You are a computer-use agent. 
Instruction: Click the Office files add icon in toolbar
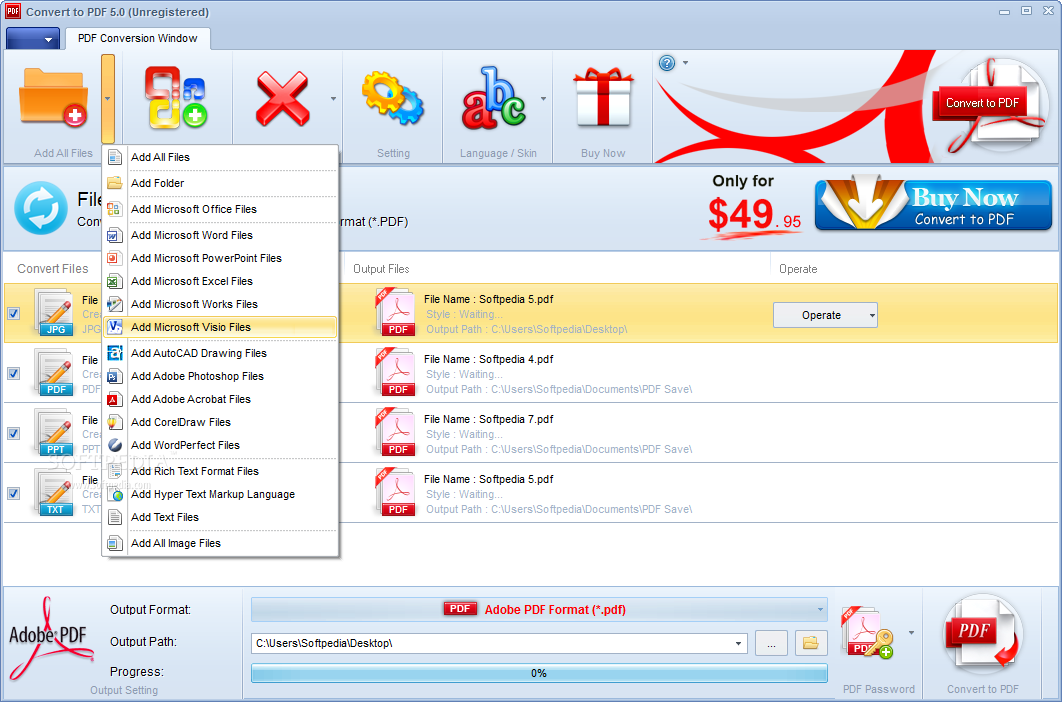(x=175, y=97)
